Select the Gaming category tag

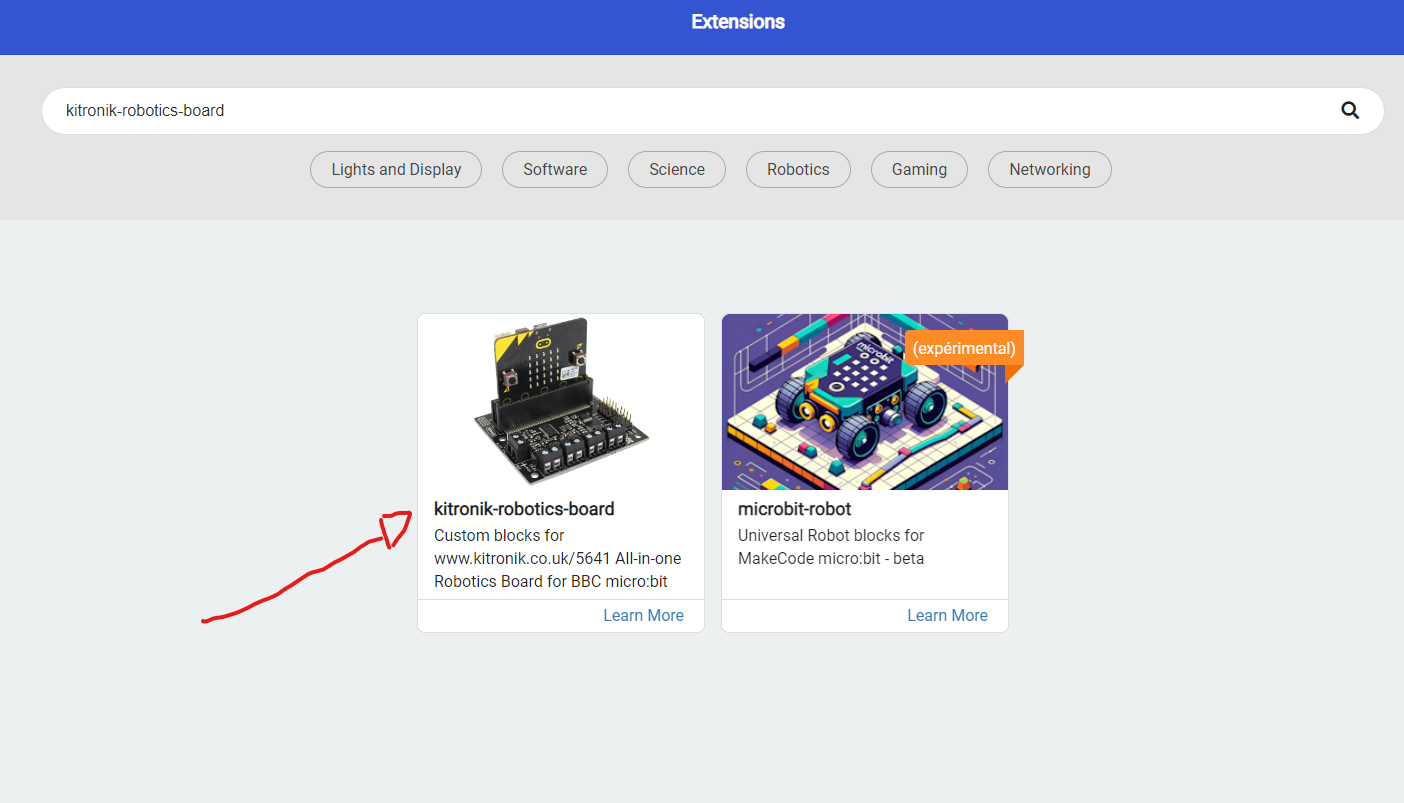[919, 170]
